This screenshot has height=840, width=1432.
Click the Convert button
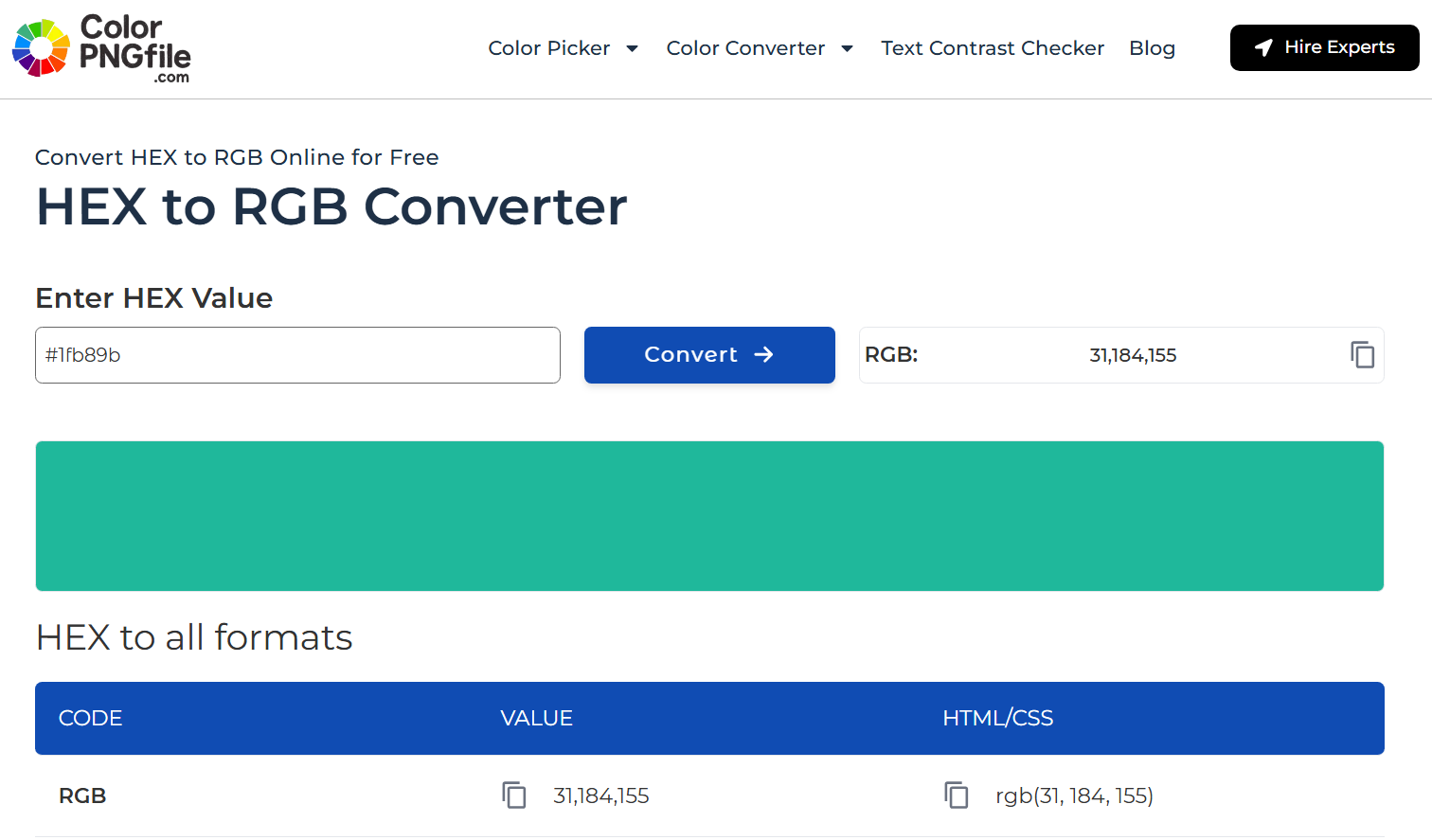coord(709,355)
